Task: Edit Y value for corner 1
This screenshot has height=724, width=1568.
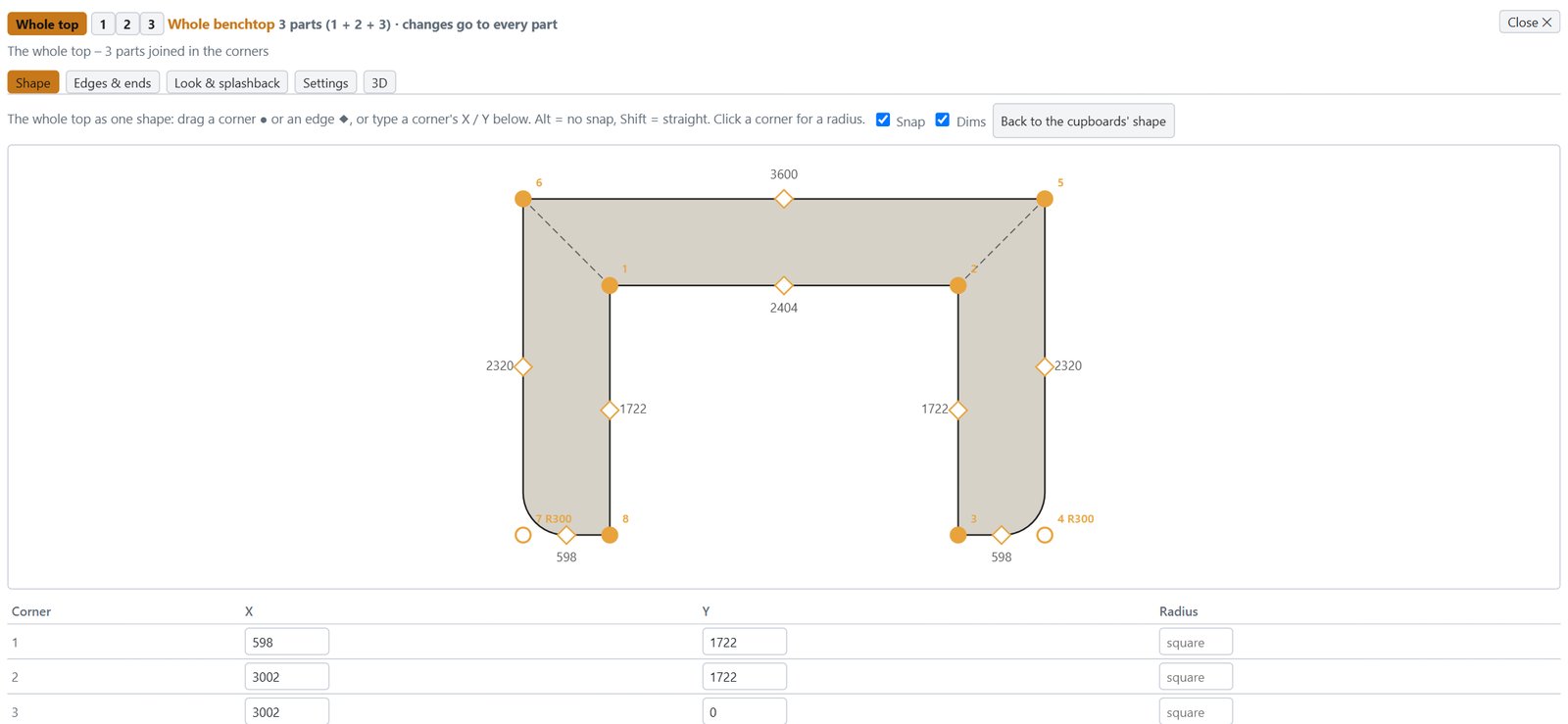Action: pos(745,642)
